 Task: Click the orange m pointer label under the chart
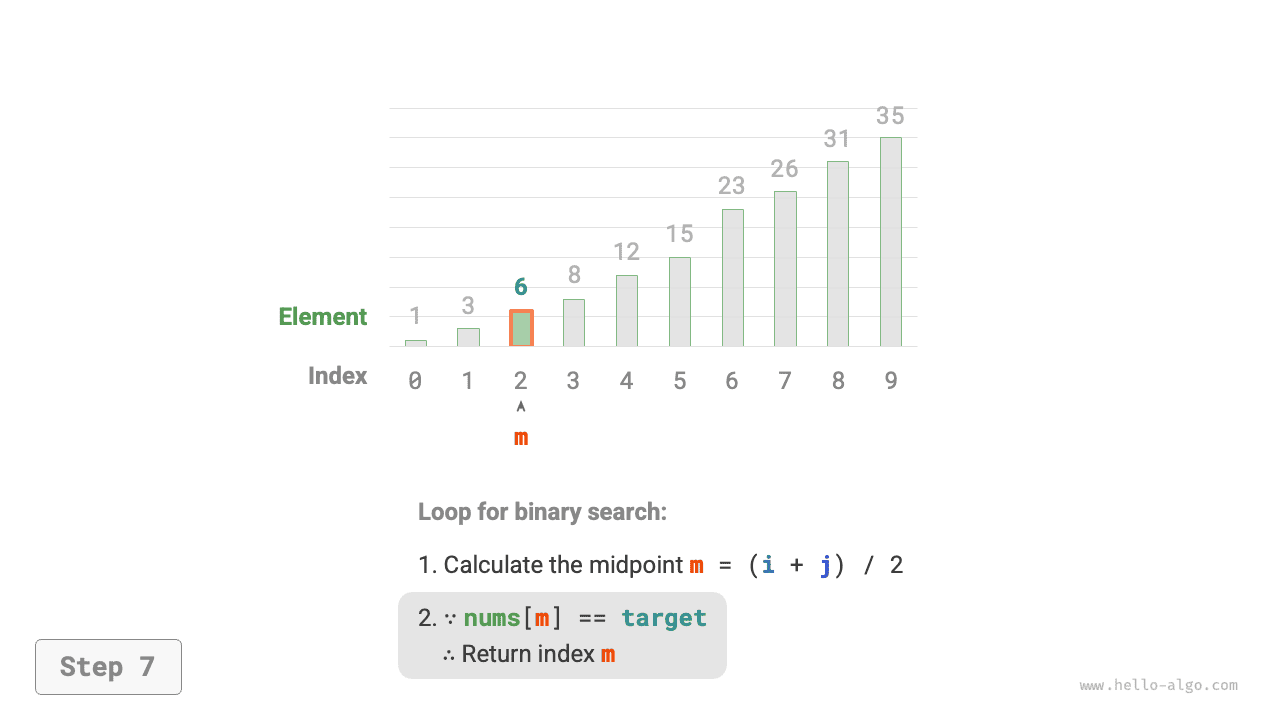(520, 437)
